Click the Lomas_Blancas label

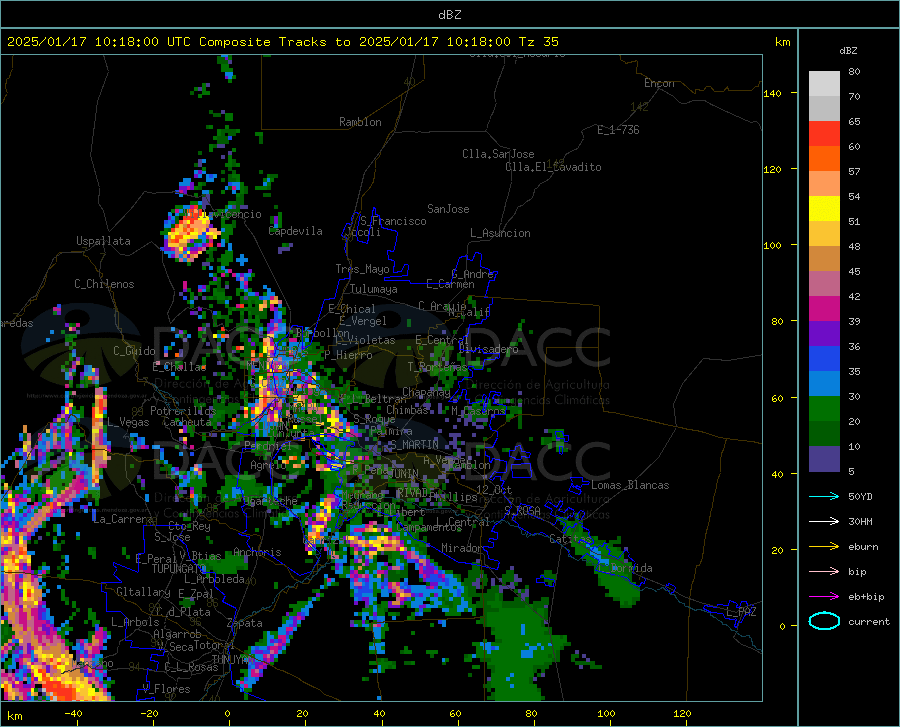point(630,485)
